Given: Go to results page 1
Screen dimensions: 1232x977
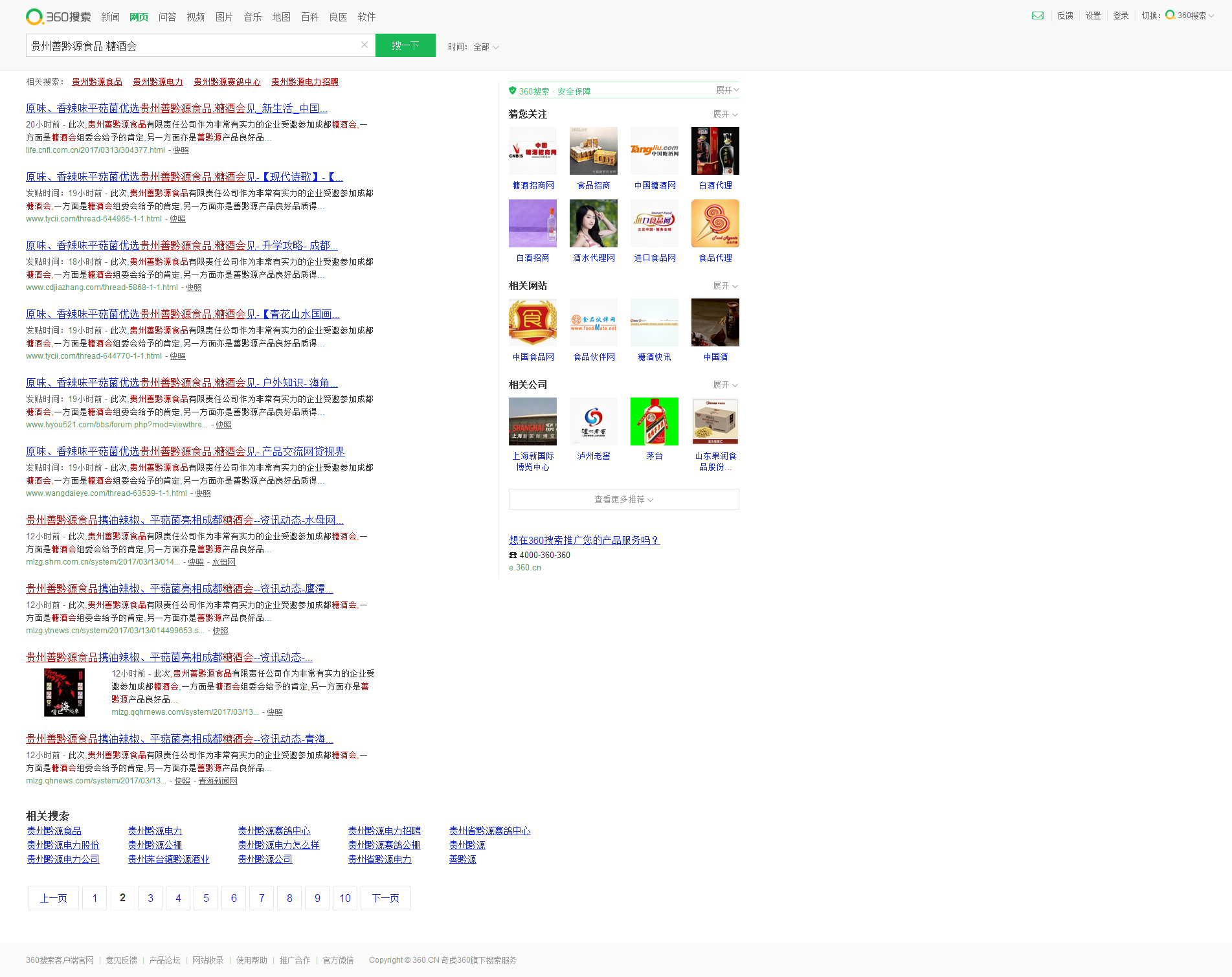Looking at the screenshot, I should pyautogui.click(x=95, y=898).
